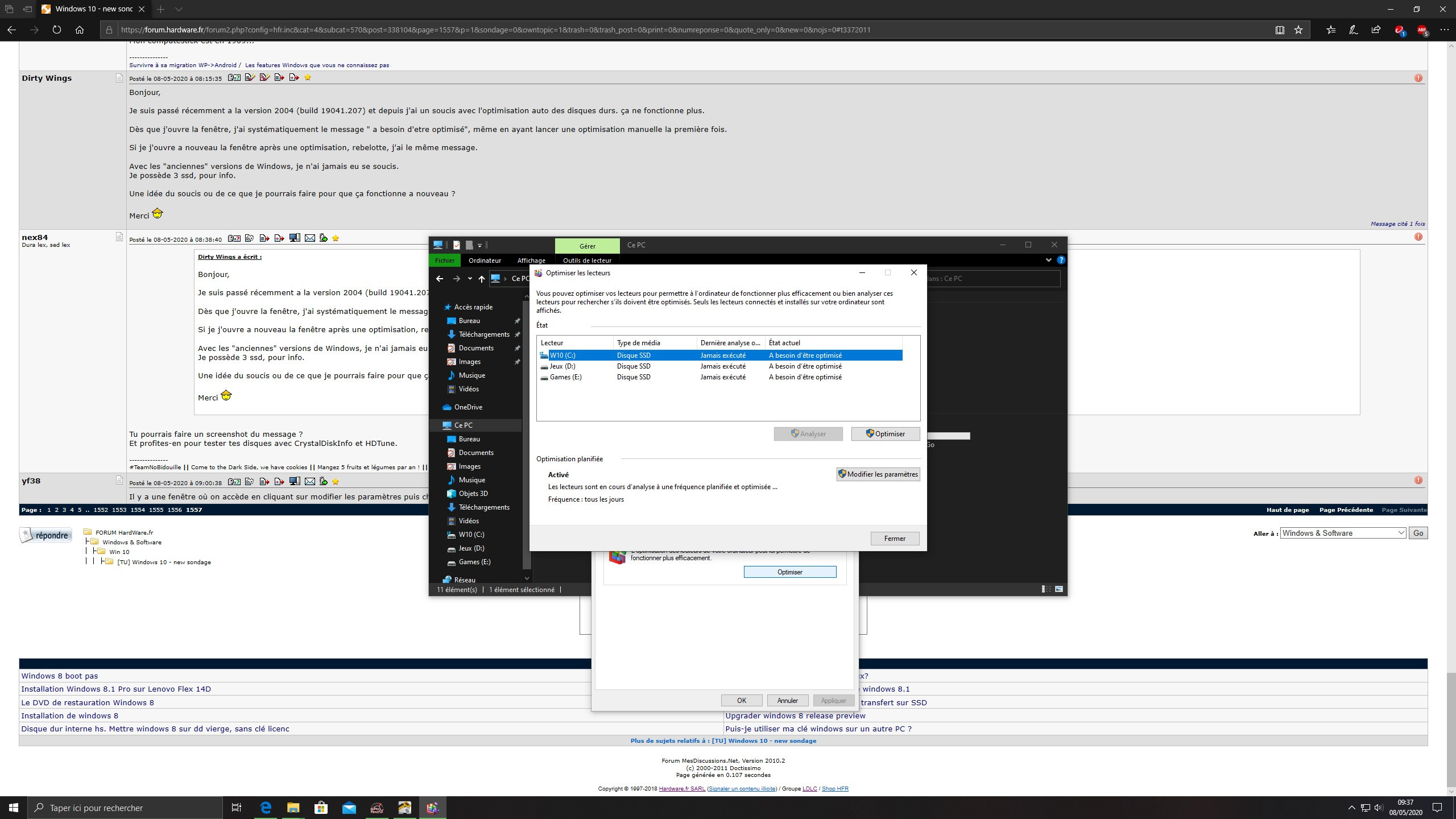Open the Affichage ribbon tab
Viewport: 1456px width, 819px height.
[531, 260]
